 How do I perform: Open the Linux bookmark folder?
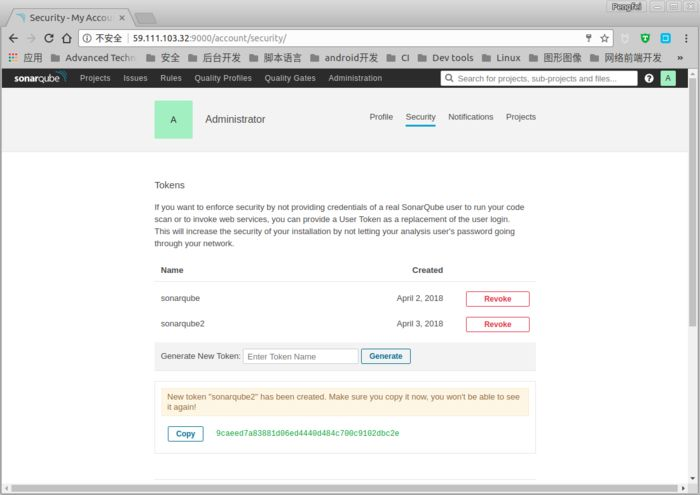point(501,58)
